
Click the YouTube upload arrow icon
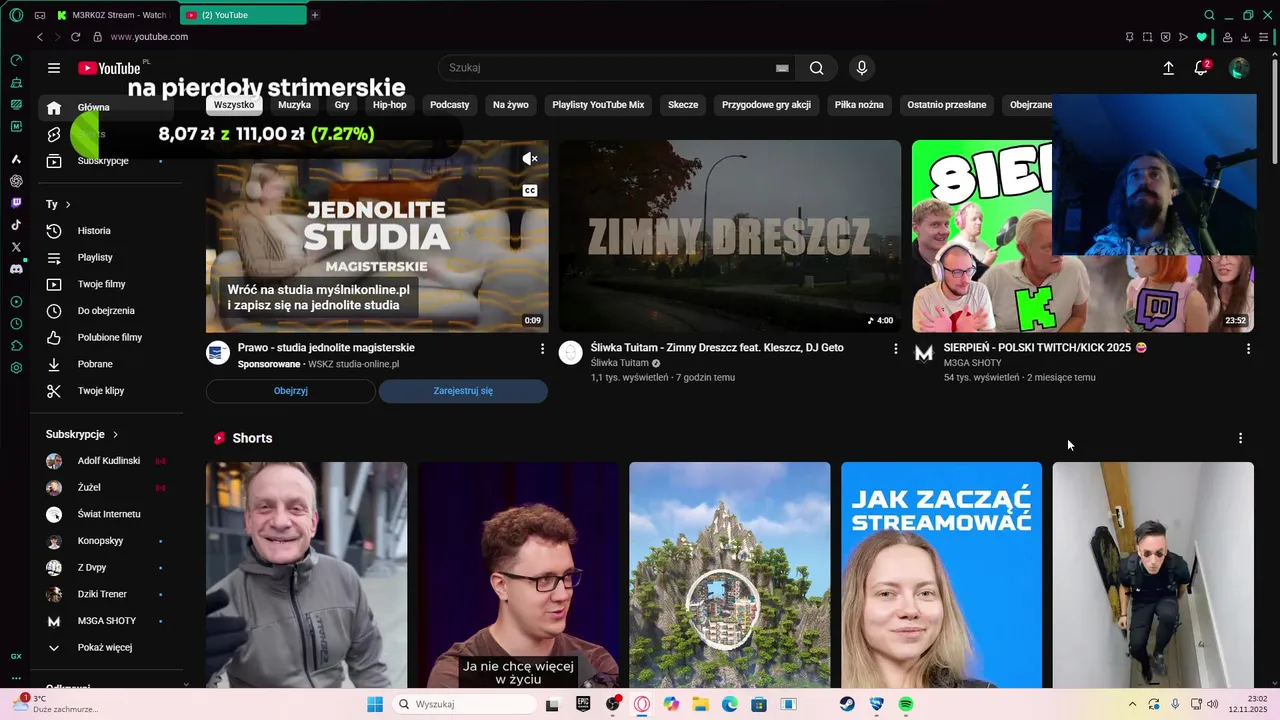pos(1168,68)
